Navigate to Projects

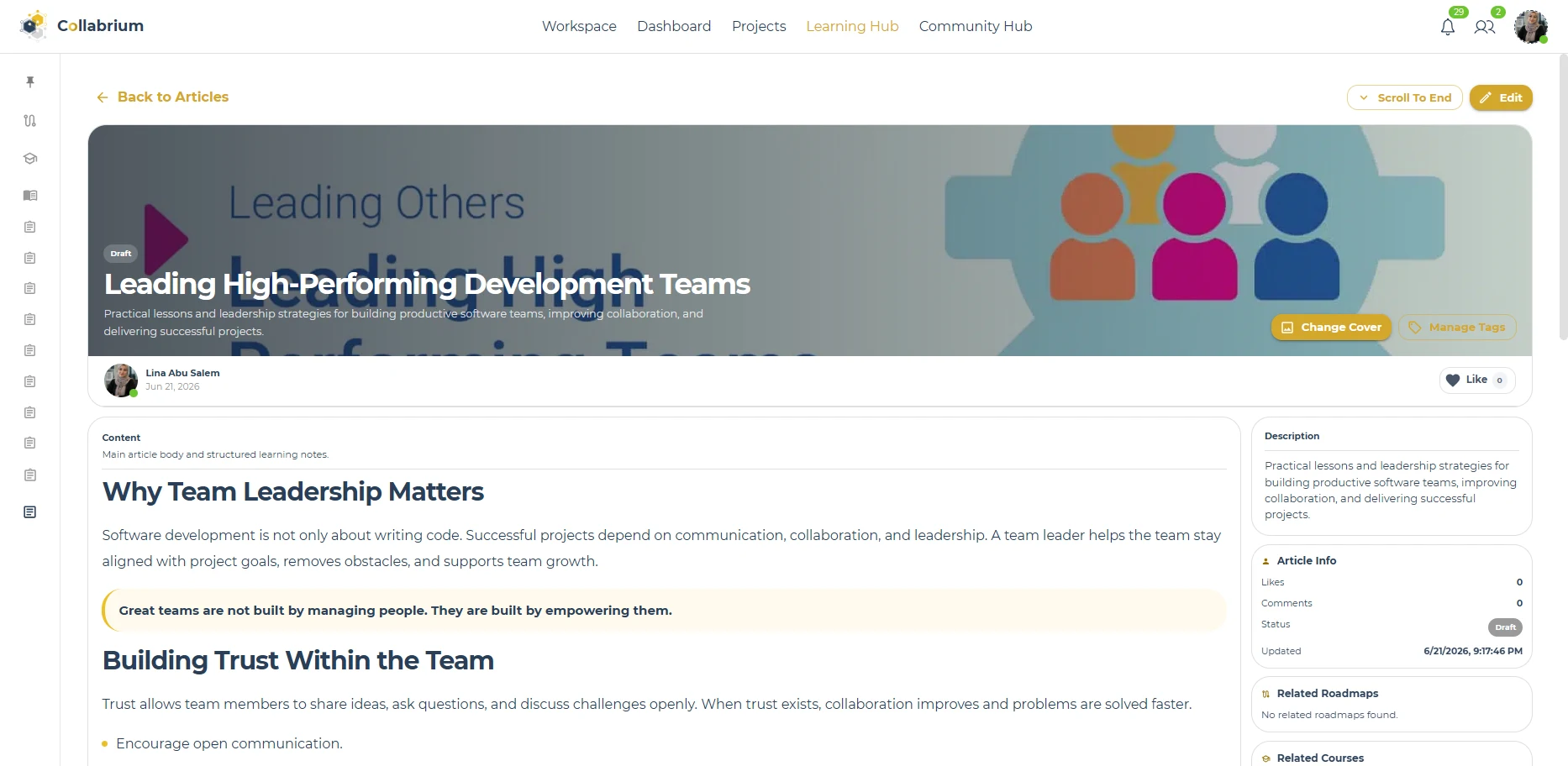pyautogui.click(x=759, y=26)
